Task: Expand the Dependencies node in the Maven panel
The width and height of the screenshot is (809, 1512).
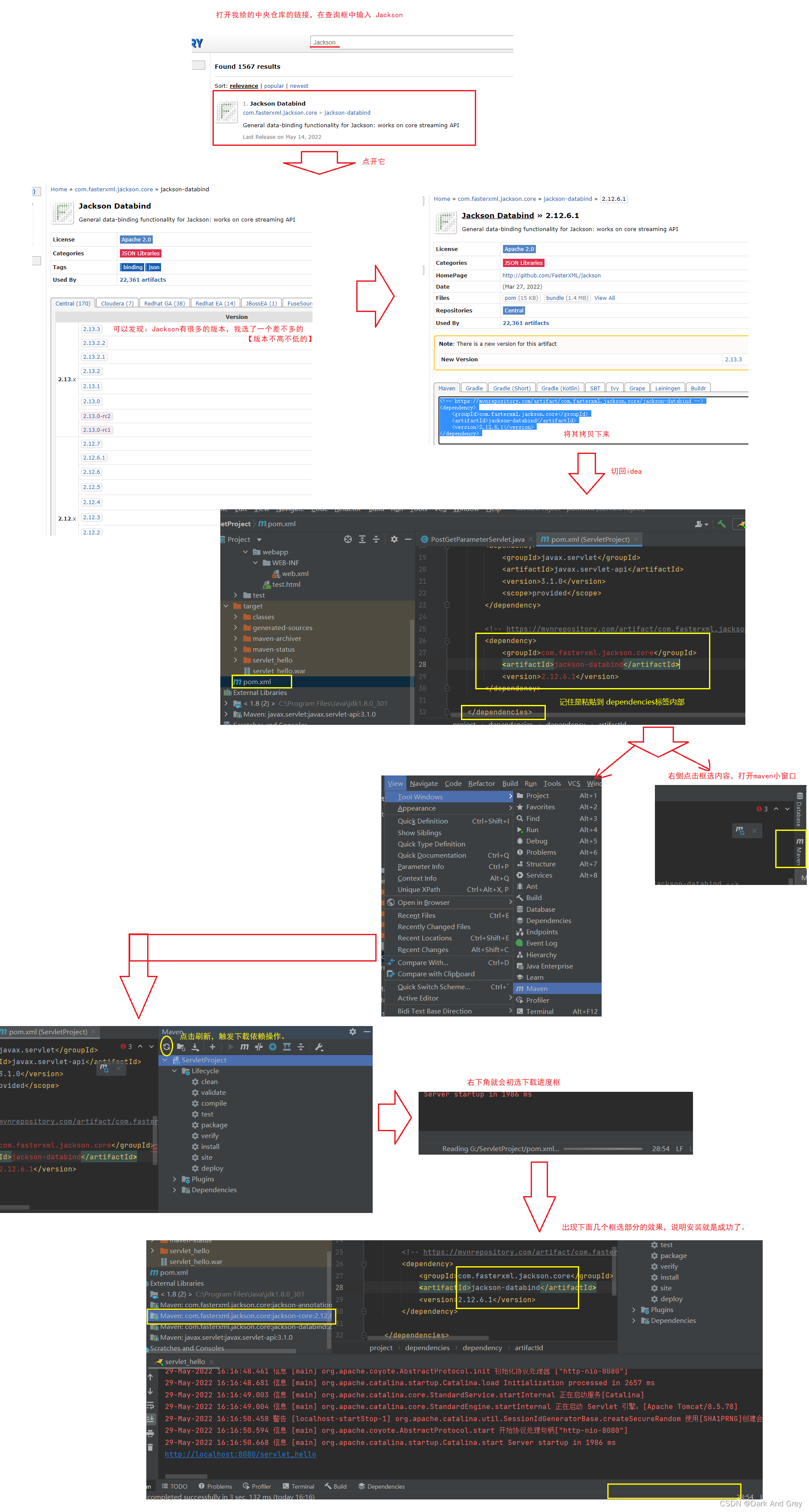Action: (x=174, y=1190)
